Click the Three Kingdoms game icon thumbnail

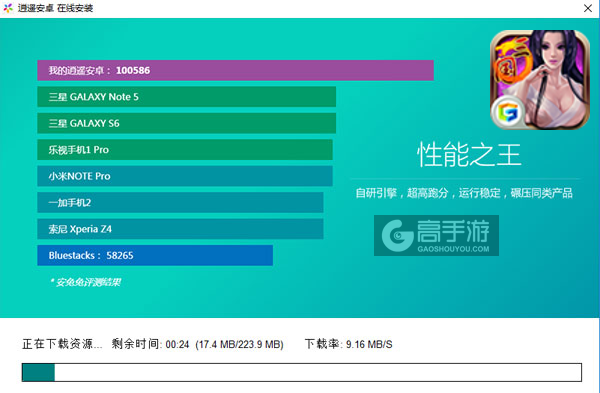[x=540, y=80]
